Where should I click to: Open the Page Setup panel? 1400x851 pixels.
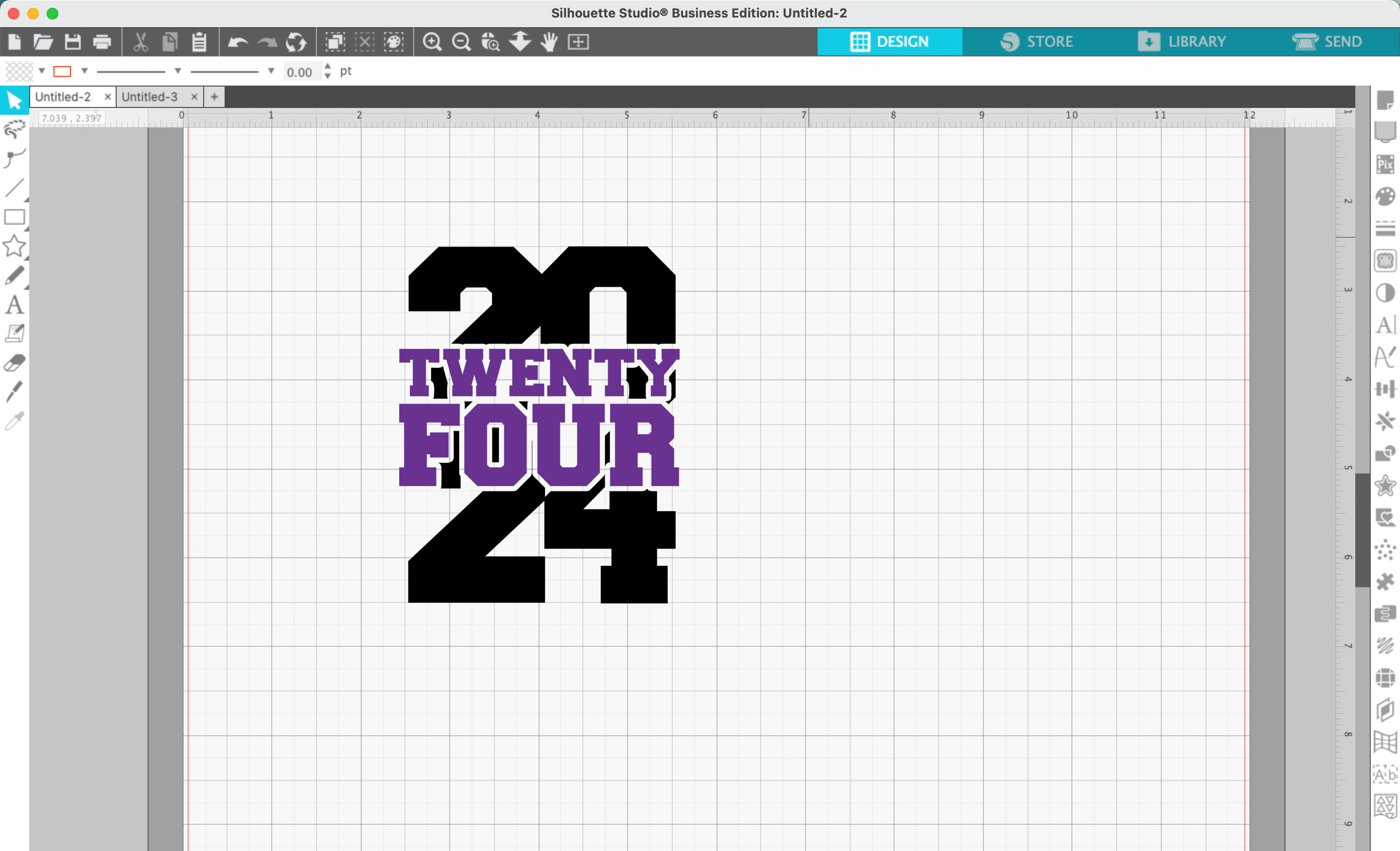click(1385, 100)
